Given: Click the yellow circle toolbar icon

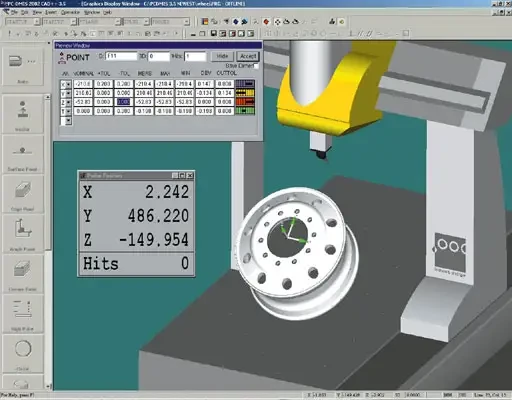Looking at the screenshot, I should (342, 22).
